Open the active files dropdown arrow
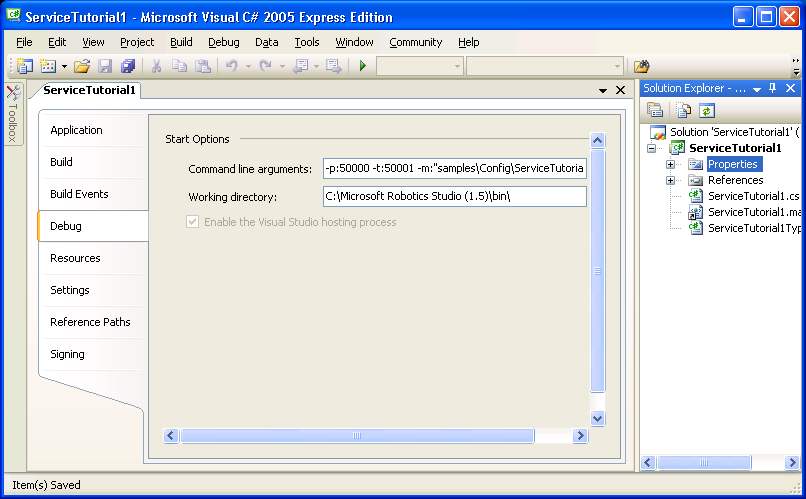 pos(603,90)
